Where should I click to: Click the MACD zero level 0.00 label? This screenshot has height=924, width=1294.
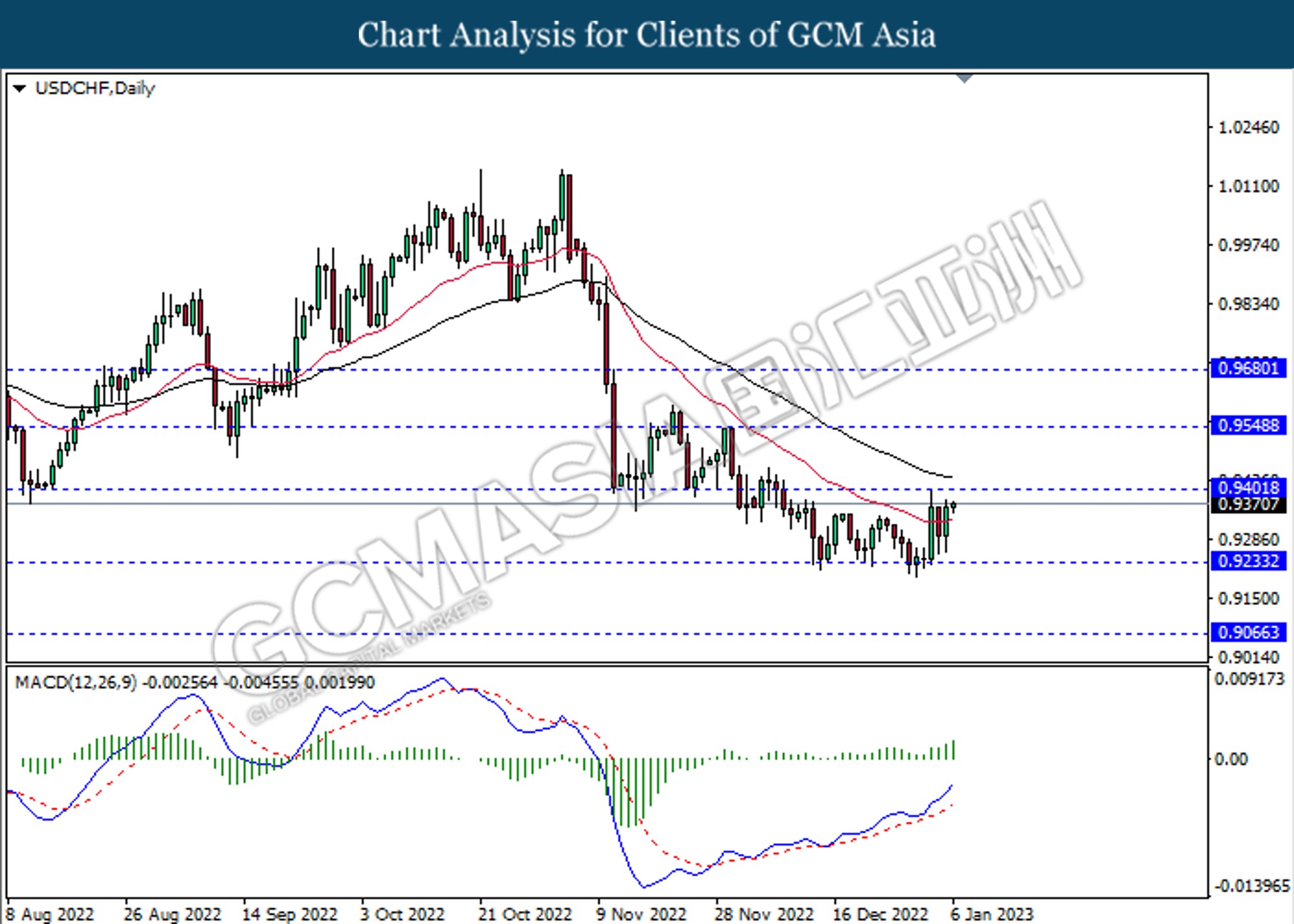[x=1231, y=759]
